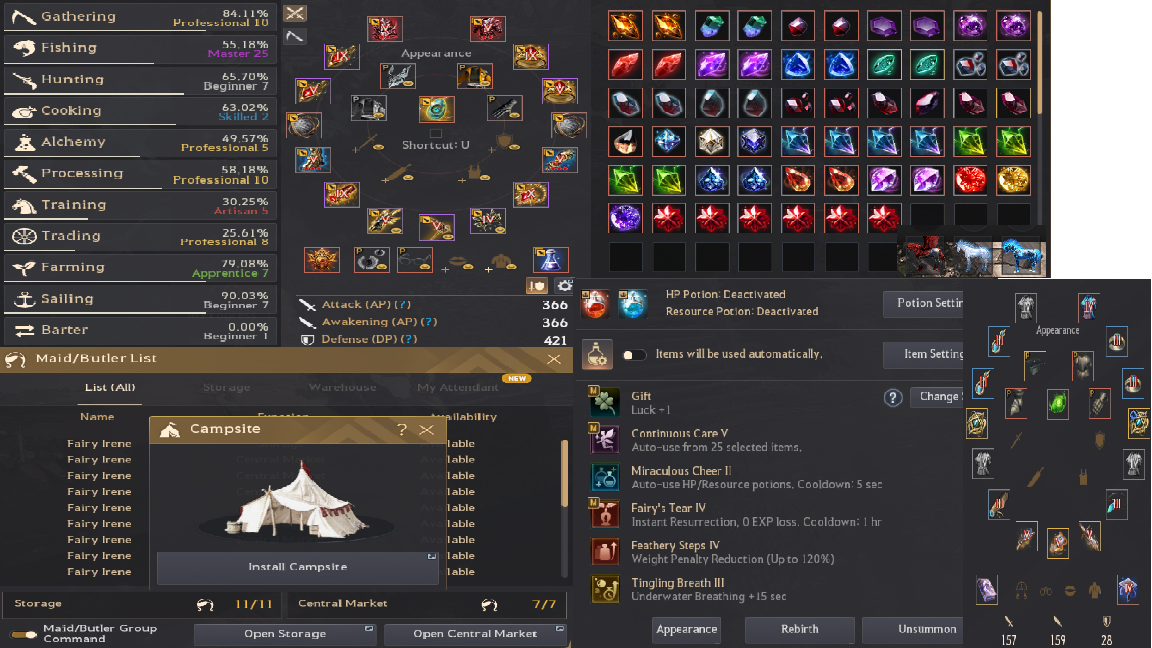Image resolution: width=1152 pixels, height=648 pixels.
Task: Open the help icon in Campsite window
Action: coord(401,429)
